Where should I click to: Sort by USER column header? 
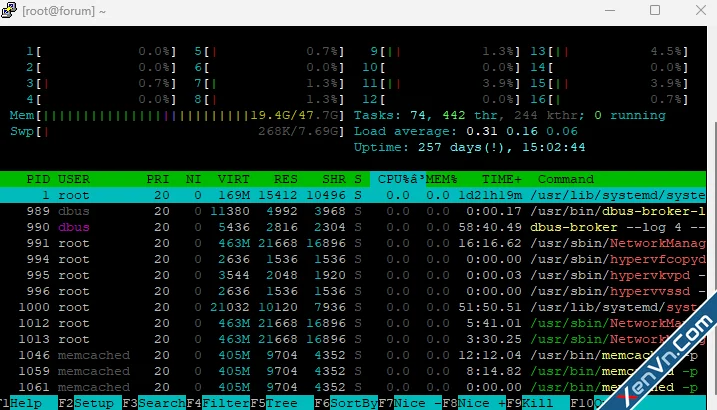point(74,179)
